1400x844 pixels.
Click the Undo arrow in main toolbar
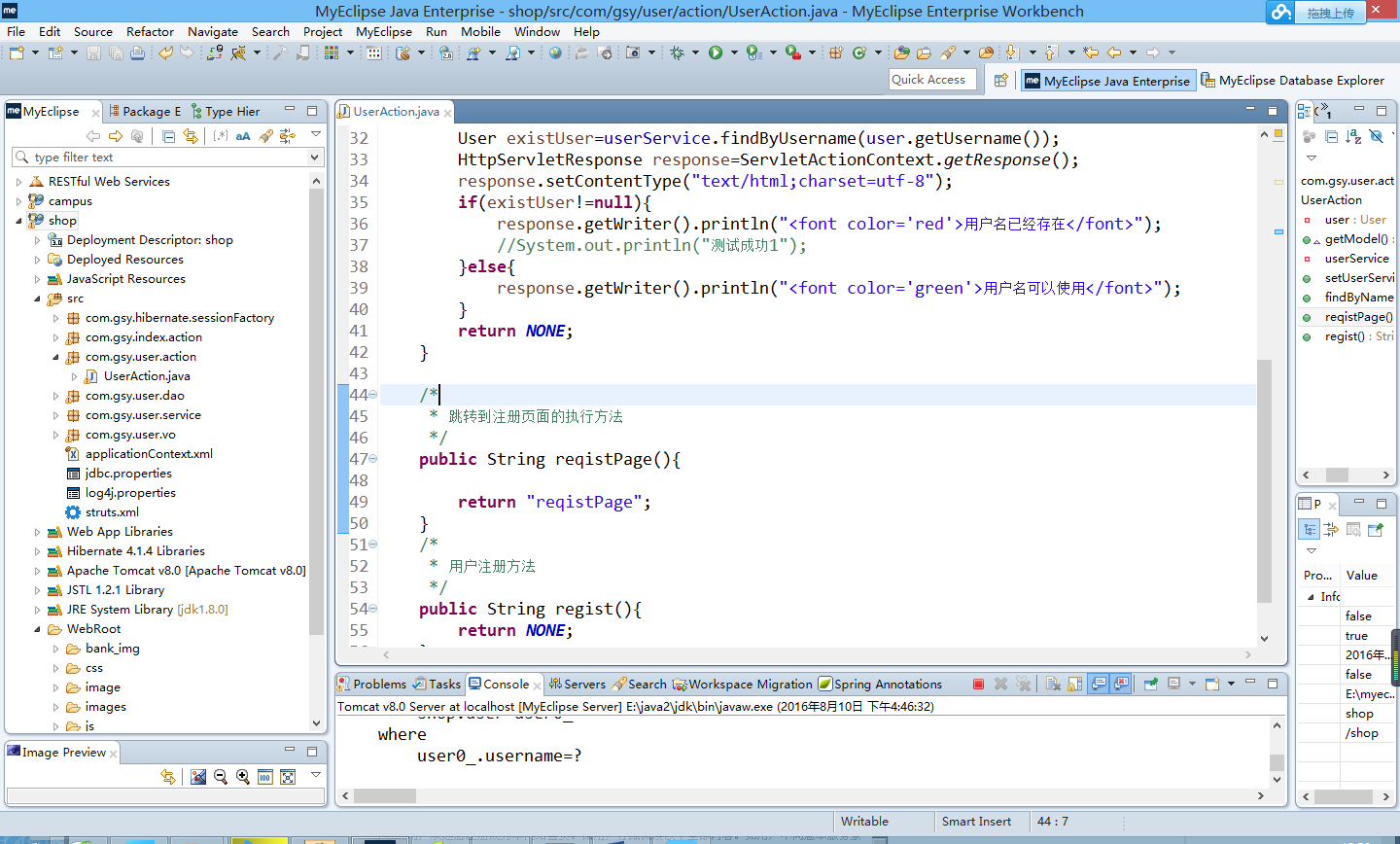coord(165,53)
